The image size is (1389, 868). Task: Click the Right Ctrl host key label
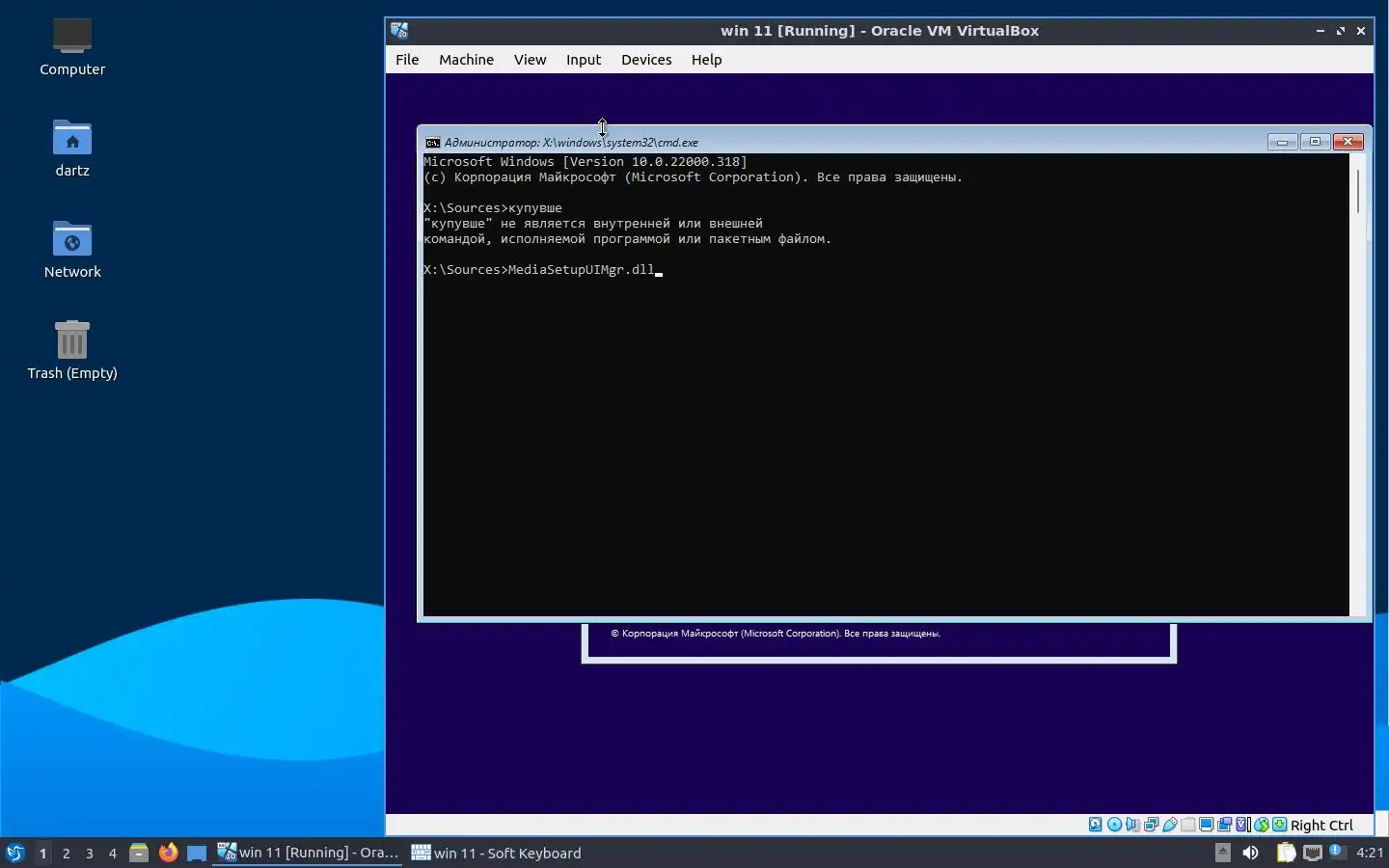tap(1321, 825)
